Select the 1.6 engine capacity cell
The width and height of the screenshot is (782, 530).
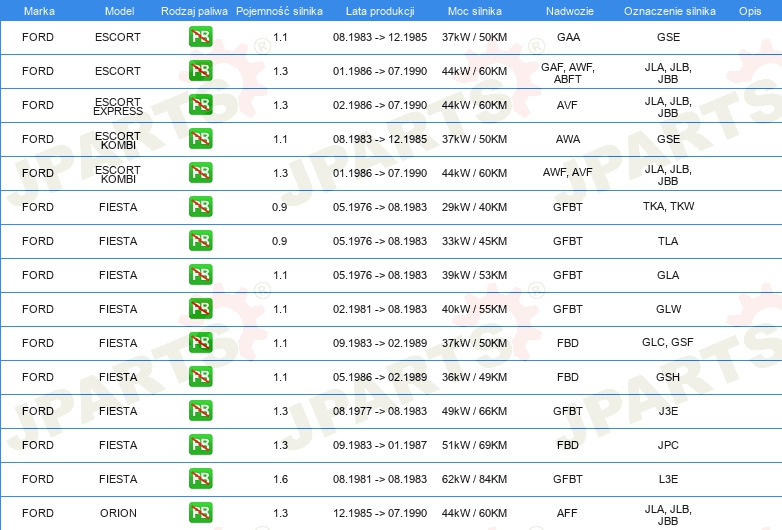tap(280, 479)
